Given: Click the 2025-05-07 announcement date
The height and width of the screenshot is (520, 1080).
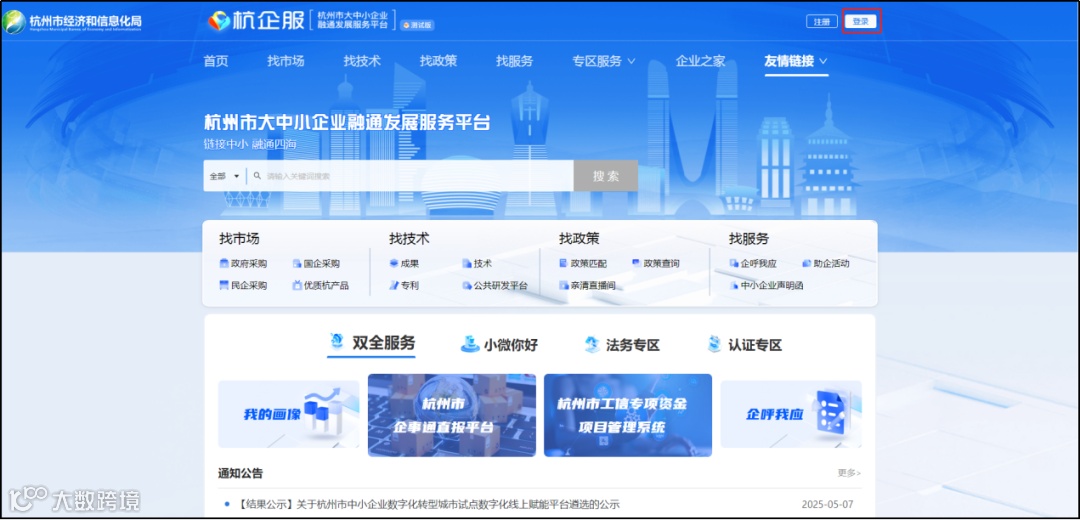Looking at the screenshot, I should (x=827, y=504).
